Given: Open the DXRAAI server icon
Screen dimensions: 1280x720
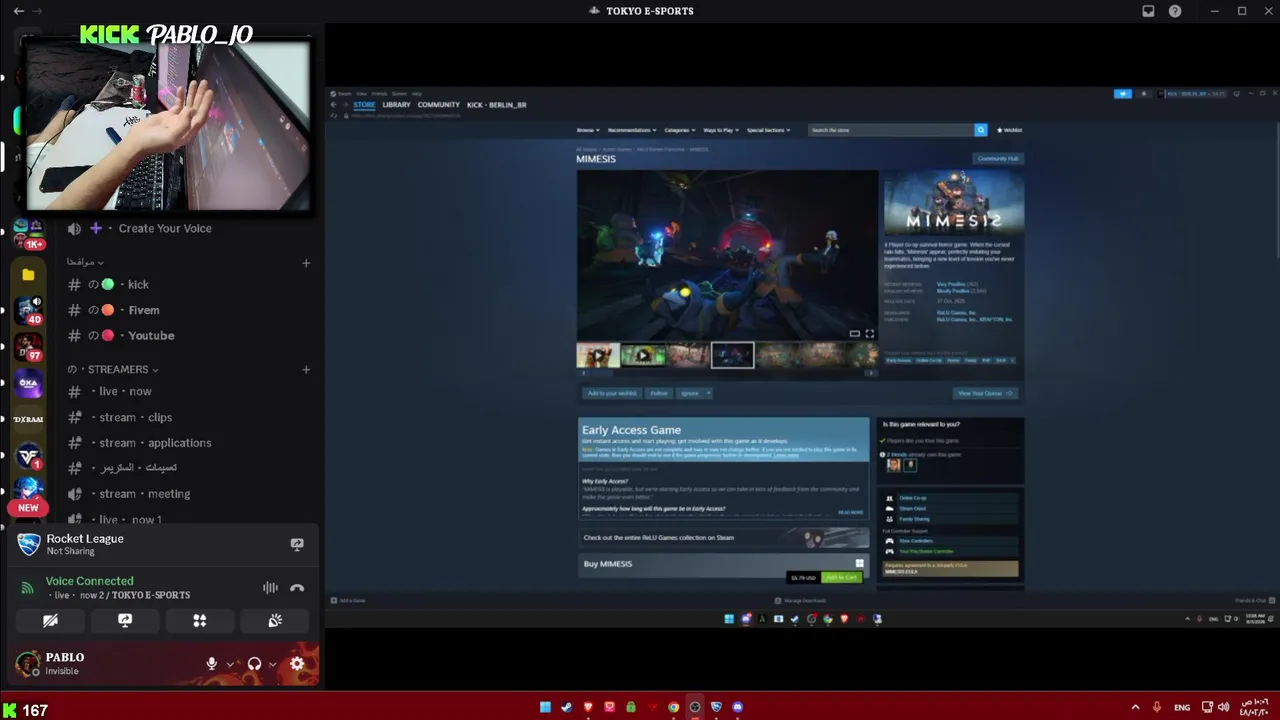Looking at the screenshot, I should click(x=28, y=420).
